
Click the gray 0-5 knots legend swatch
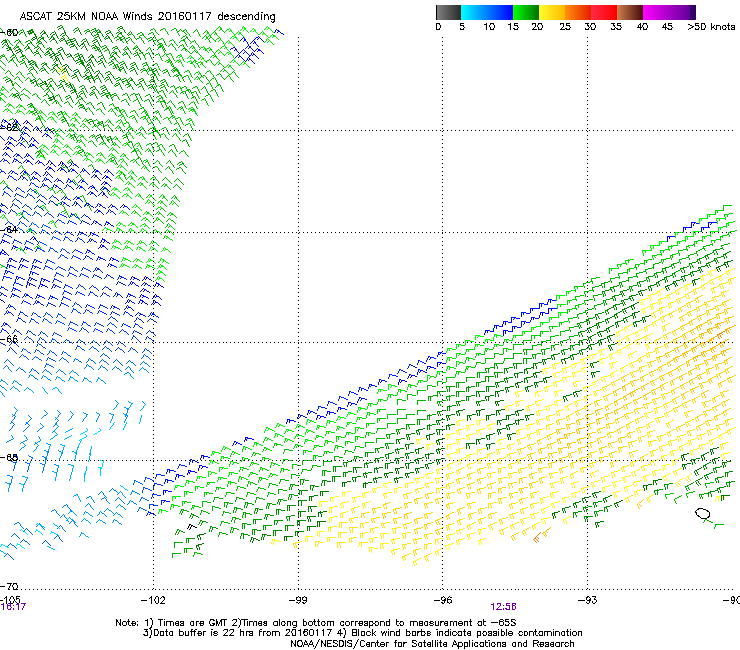[x=448, y=12]
